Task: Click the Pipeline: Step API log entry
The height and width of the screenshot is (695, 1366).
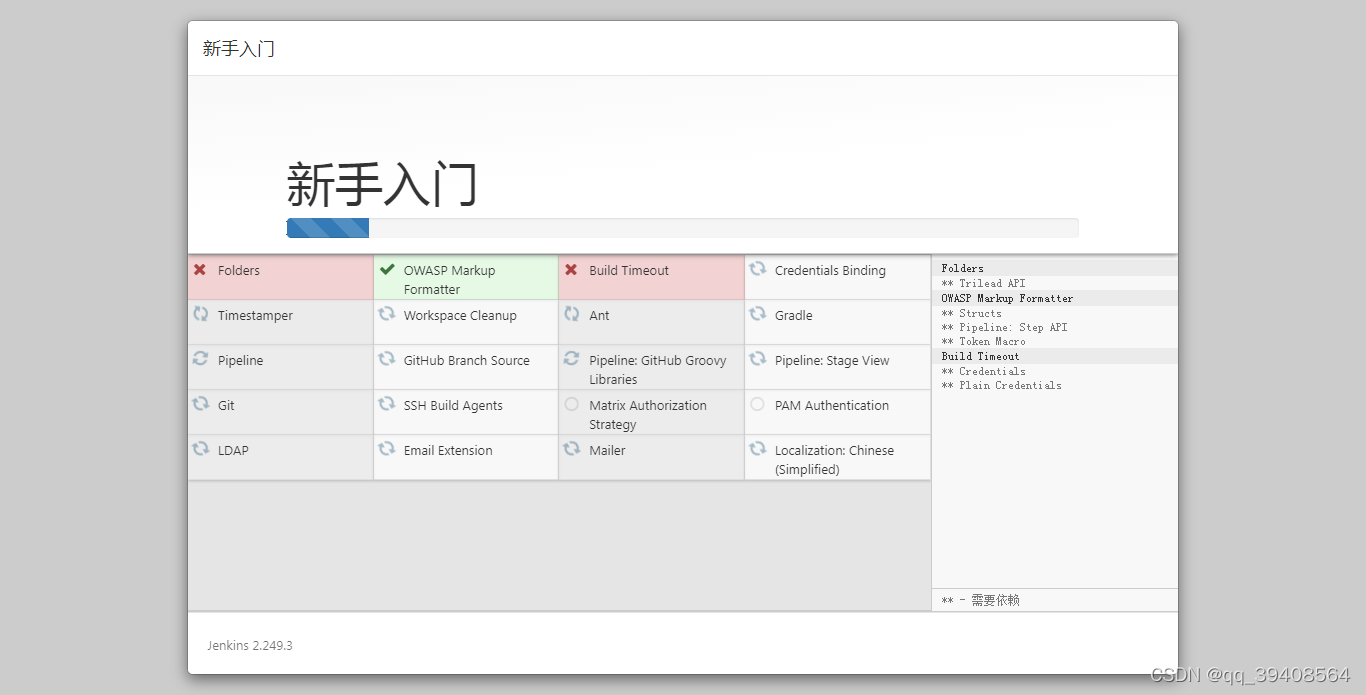Action: tap(1004, 327)
